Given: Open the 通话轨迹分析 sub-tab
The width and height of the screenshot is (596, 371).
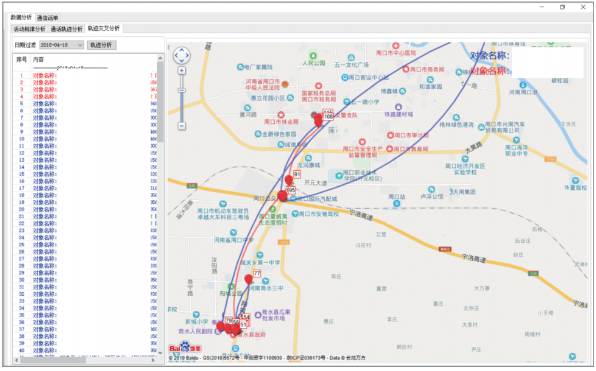Looking at the screenshot, I should pyautogui.click(x=67, y=29).
